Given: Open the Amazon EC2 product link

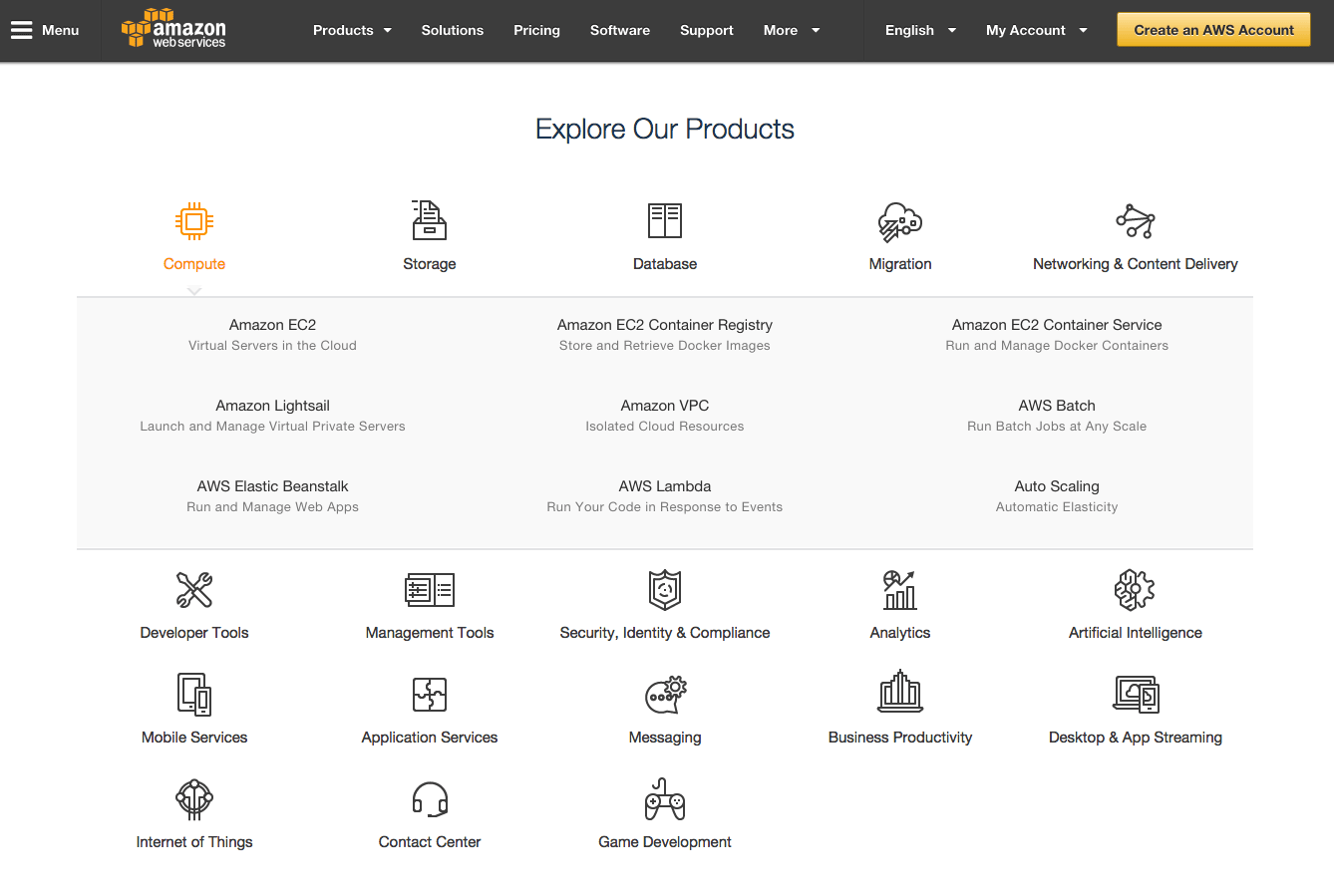Looking at the screenshot, I should pos(272,325).
